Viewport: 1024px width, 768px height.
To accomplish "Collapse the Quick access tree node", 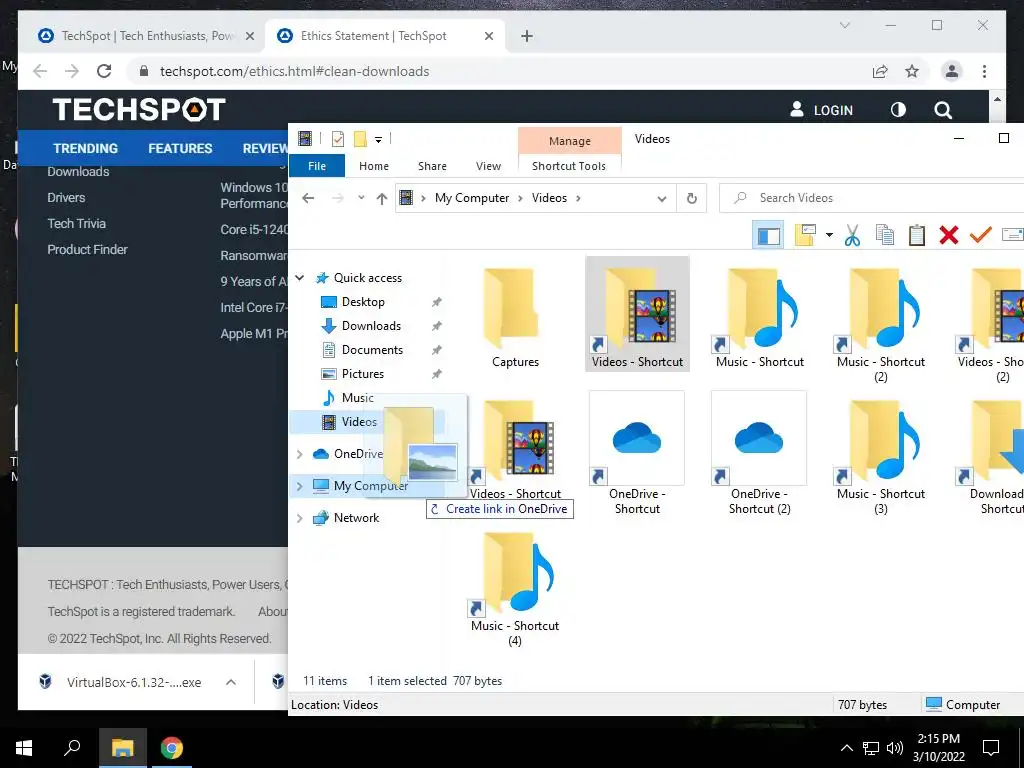I will coord(300,278).
